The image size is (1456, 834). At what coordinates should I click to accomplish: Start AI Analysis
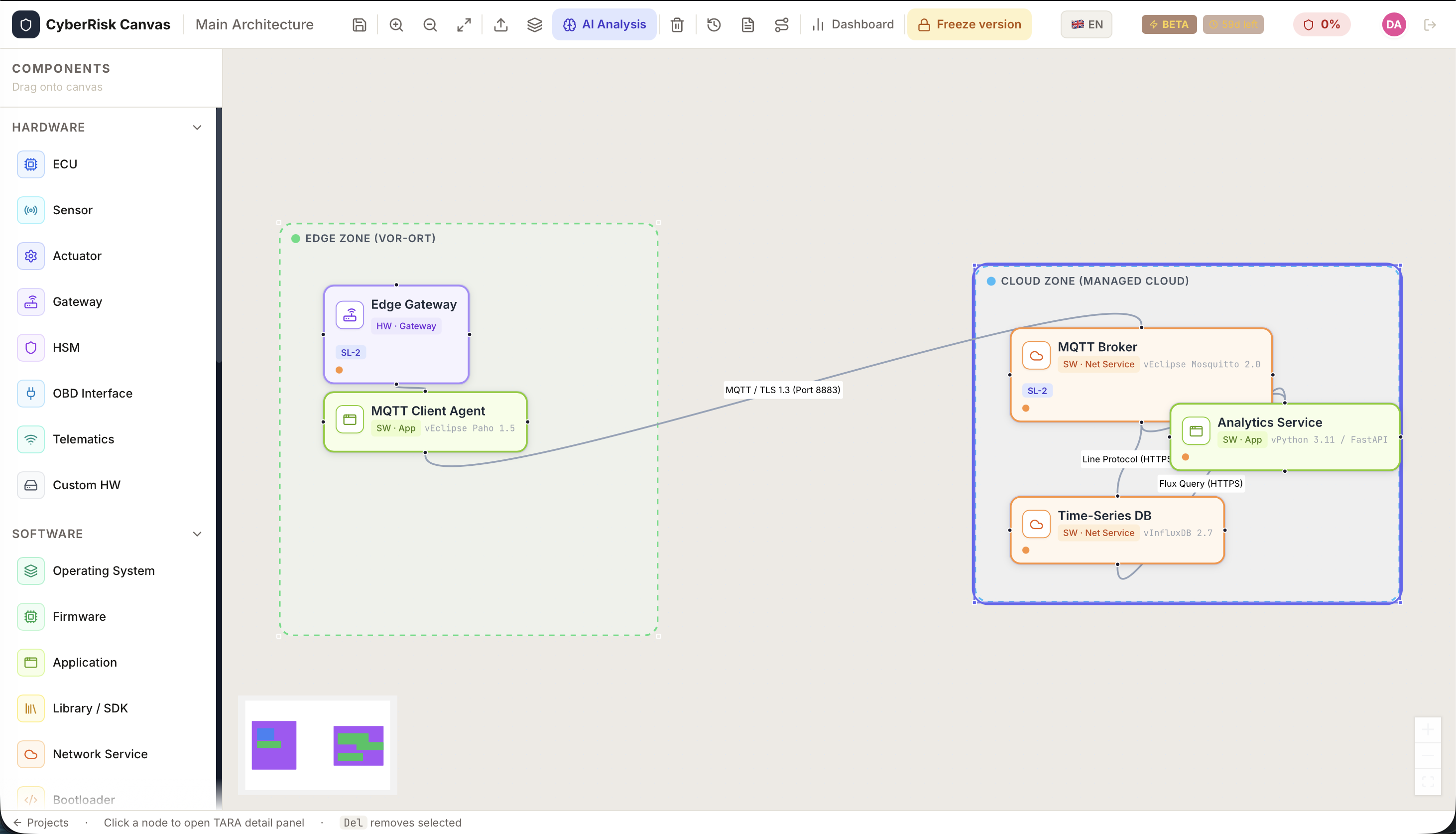605,24
